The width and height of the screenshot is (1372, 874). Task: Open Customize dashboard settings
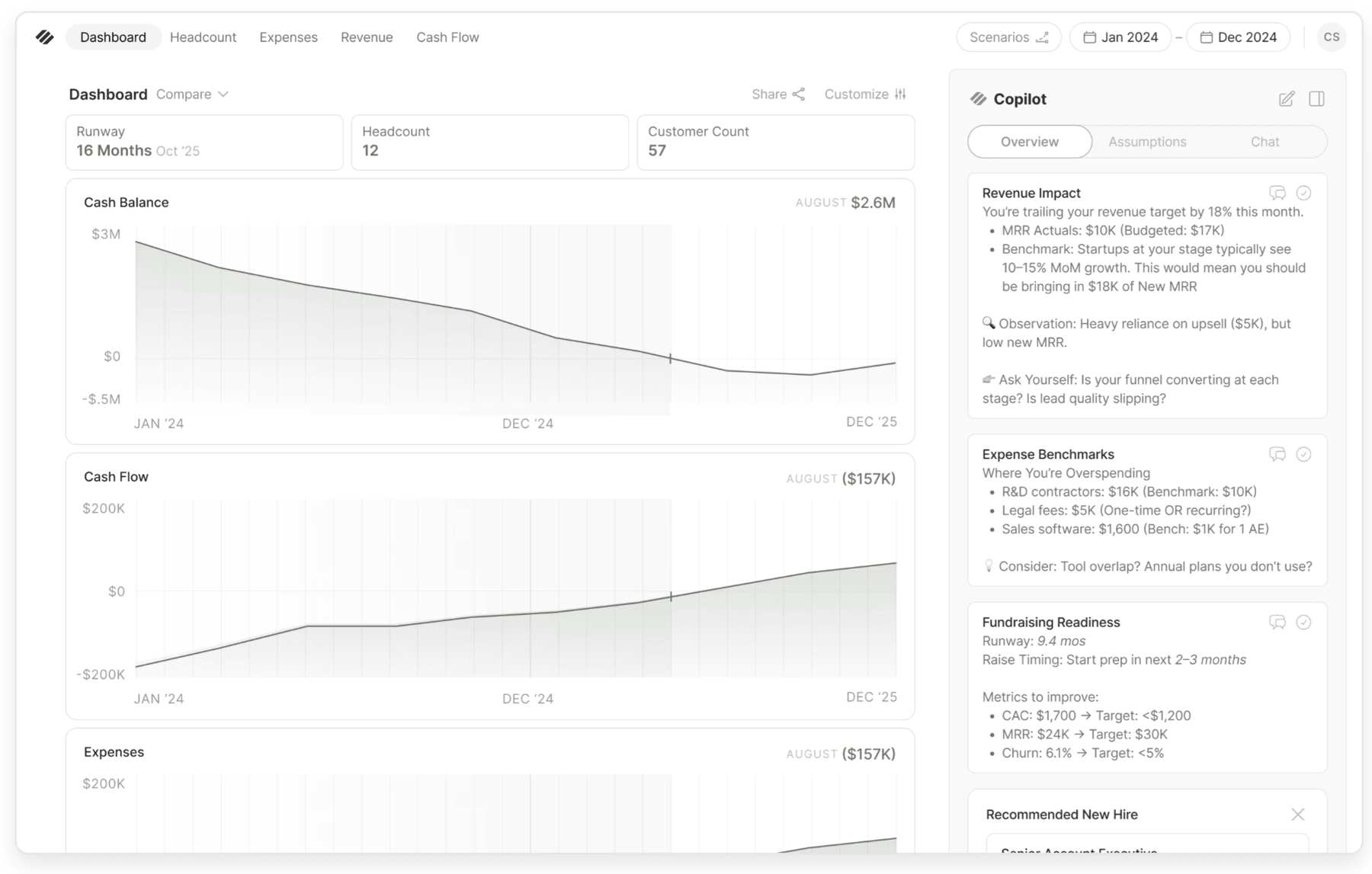[x=865, y=94]
